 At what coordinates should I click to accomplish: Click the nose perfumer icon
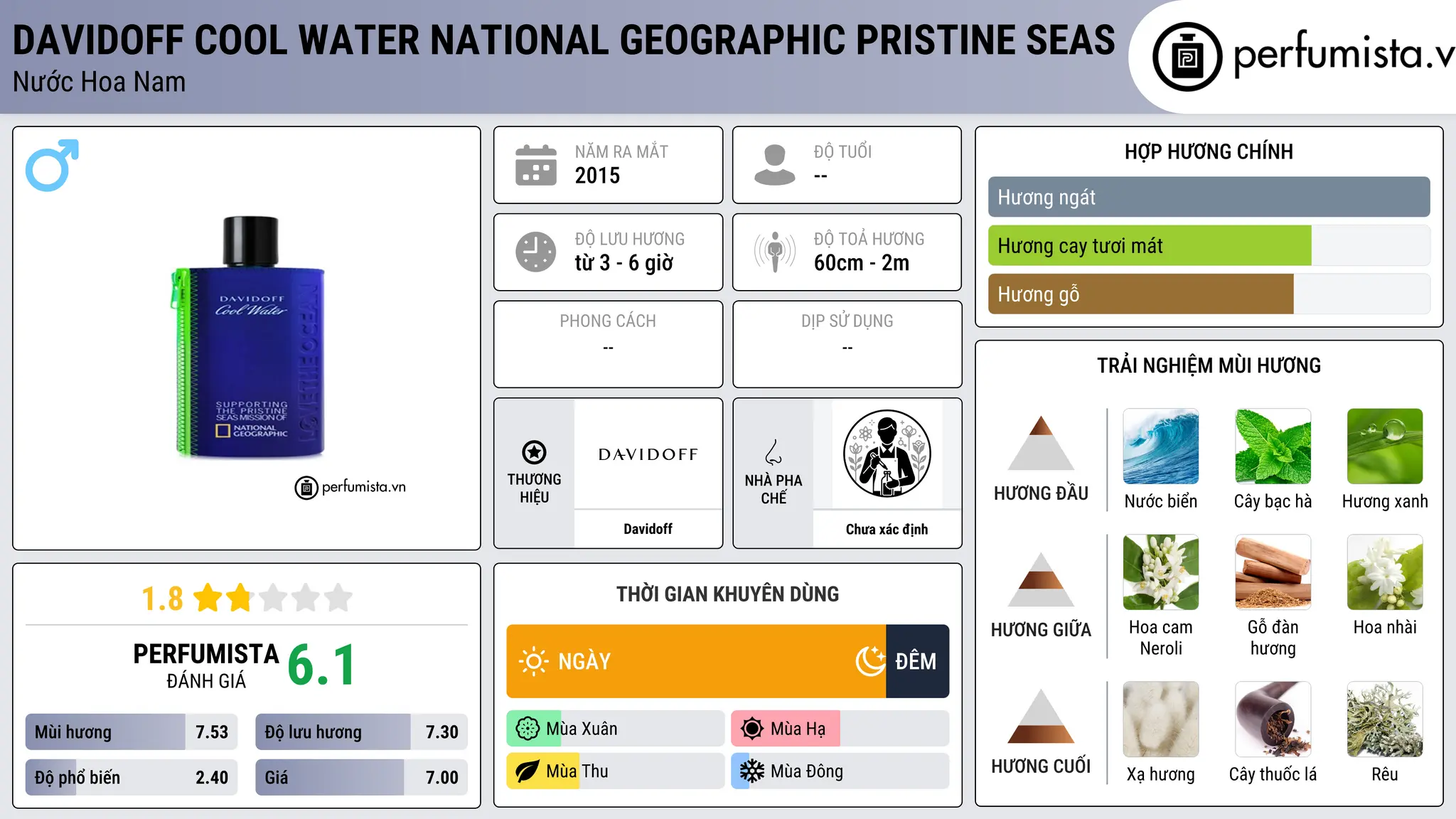[x=773, y=452]
